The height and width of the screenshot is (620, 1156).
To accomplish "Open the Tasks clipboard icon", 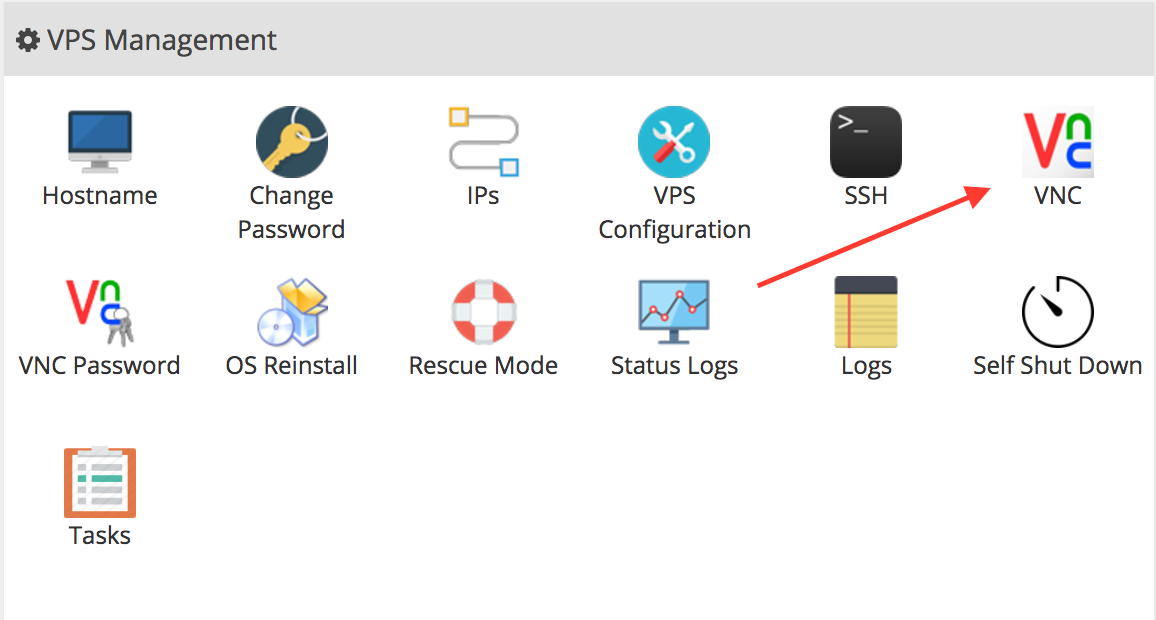I will [100, 482].
